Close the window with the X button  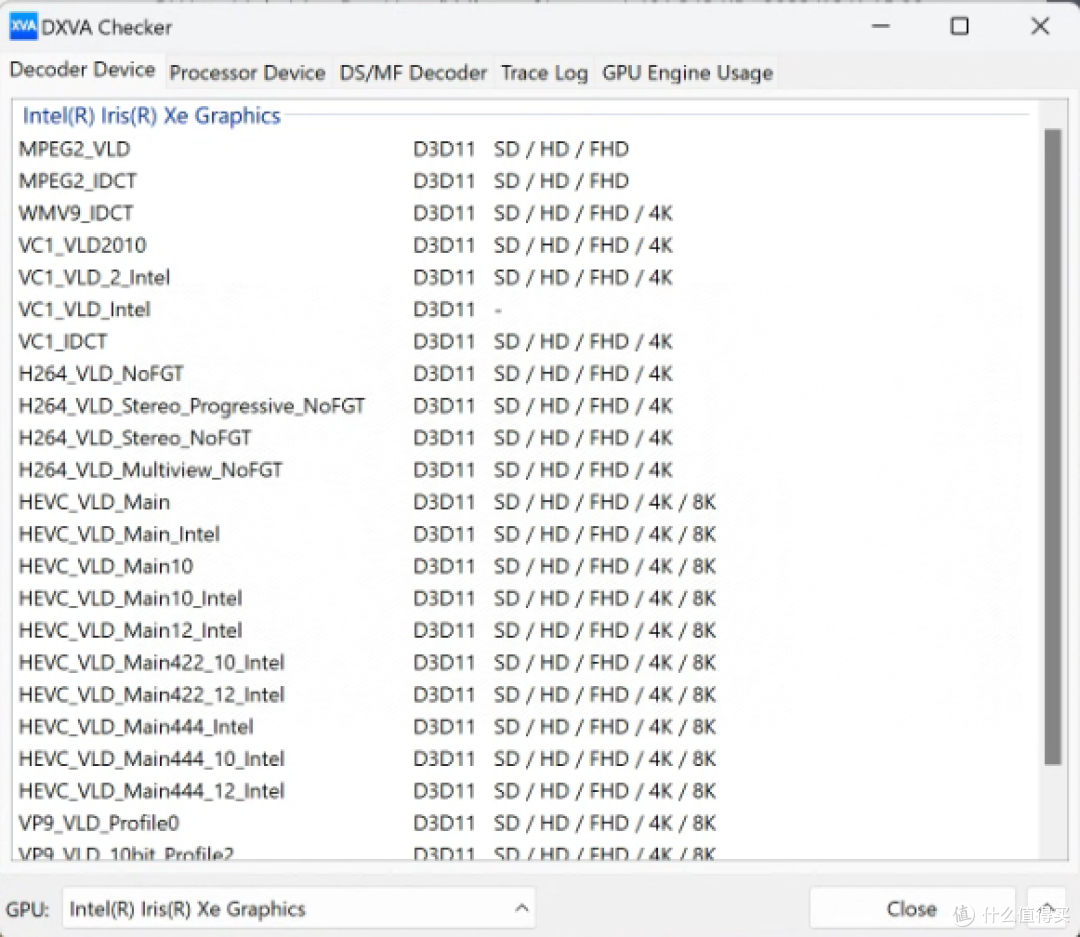coord(1040,27)
